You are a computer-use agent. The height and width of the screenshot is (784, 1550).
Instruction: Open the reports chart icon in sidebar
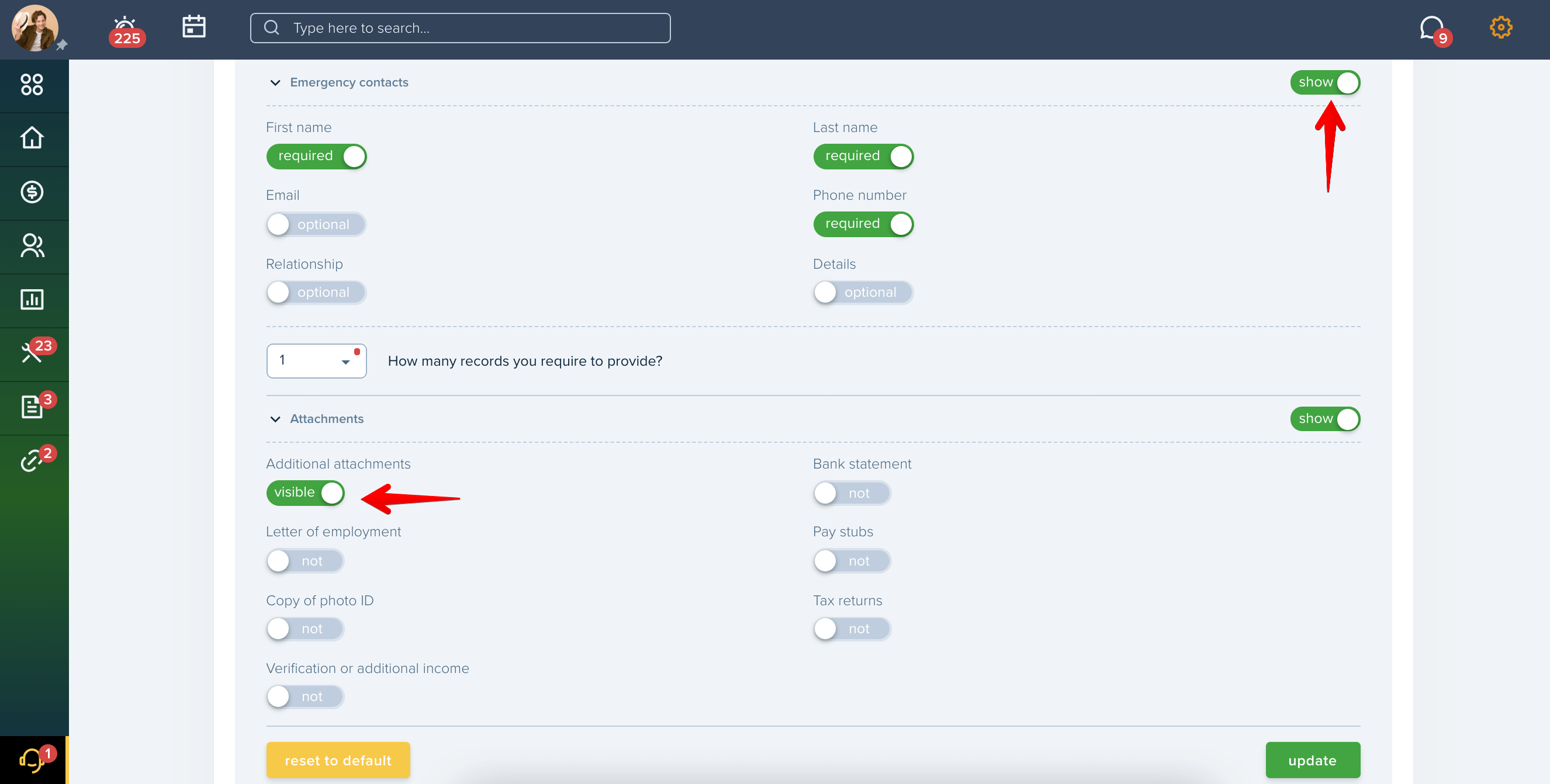point(32,300)
